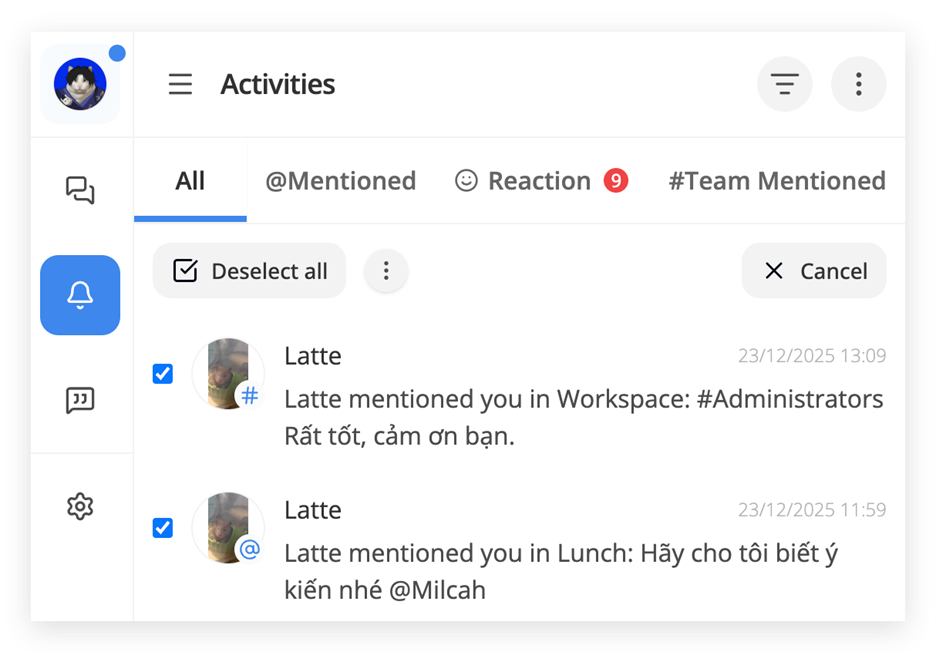
Task: Open the filter icon in header
Action: coord(785,85)
